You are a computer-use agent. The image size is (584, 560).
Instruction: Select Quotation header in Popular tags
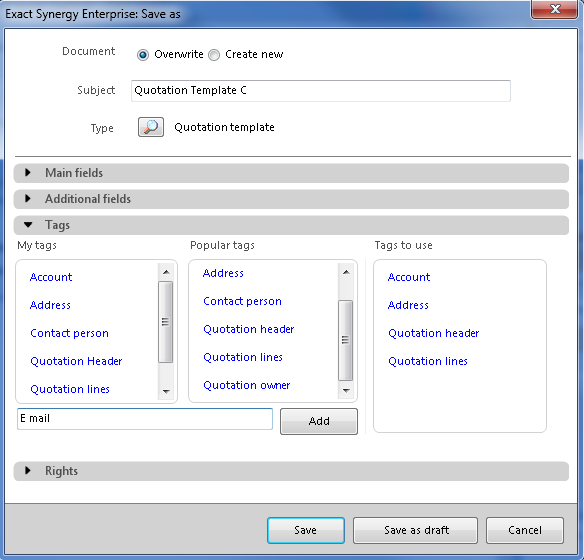point(249,329)
